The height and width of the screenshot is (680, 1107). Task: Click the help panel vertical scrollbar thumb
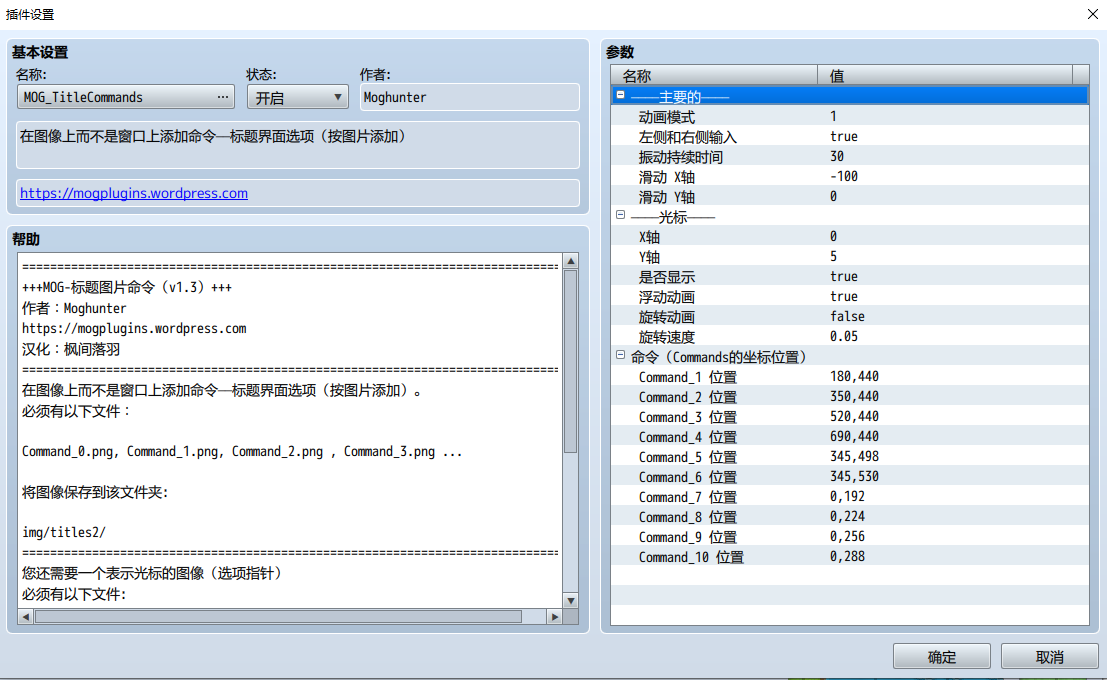point(570,361)
